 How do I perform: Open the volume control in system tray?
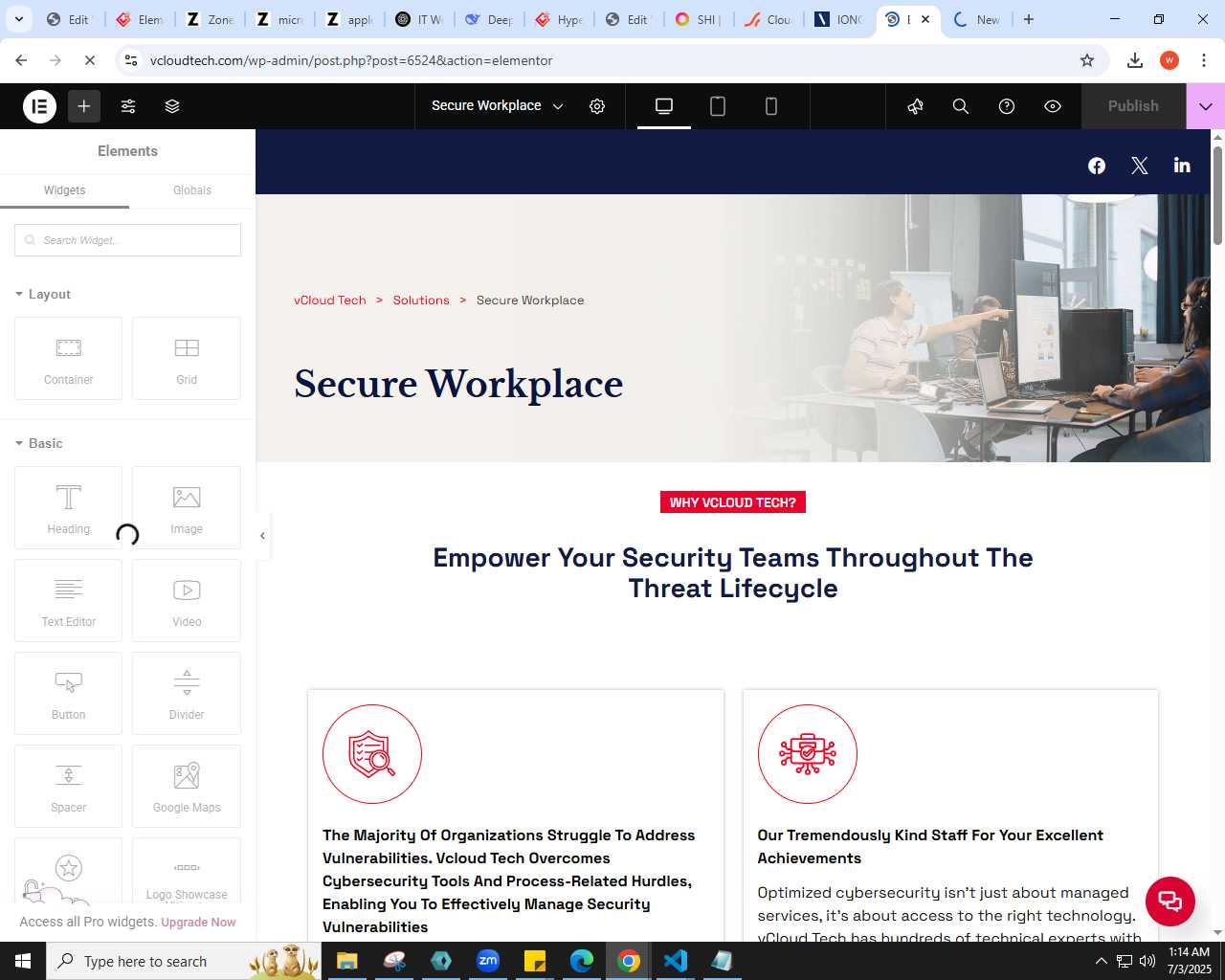coord(1147,961)
